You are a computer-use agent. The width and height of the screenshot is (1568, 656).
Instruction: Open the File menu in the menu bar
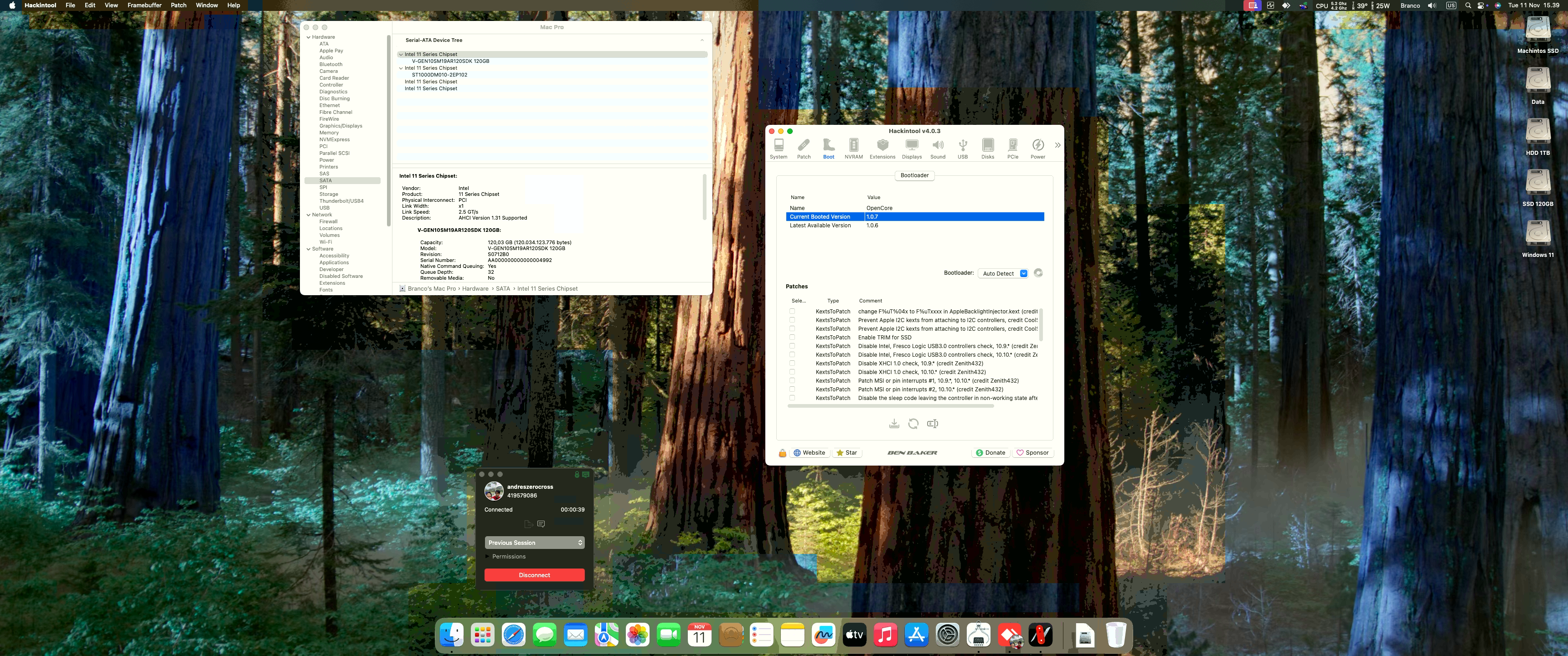click(x=71, y=5)
